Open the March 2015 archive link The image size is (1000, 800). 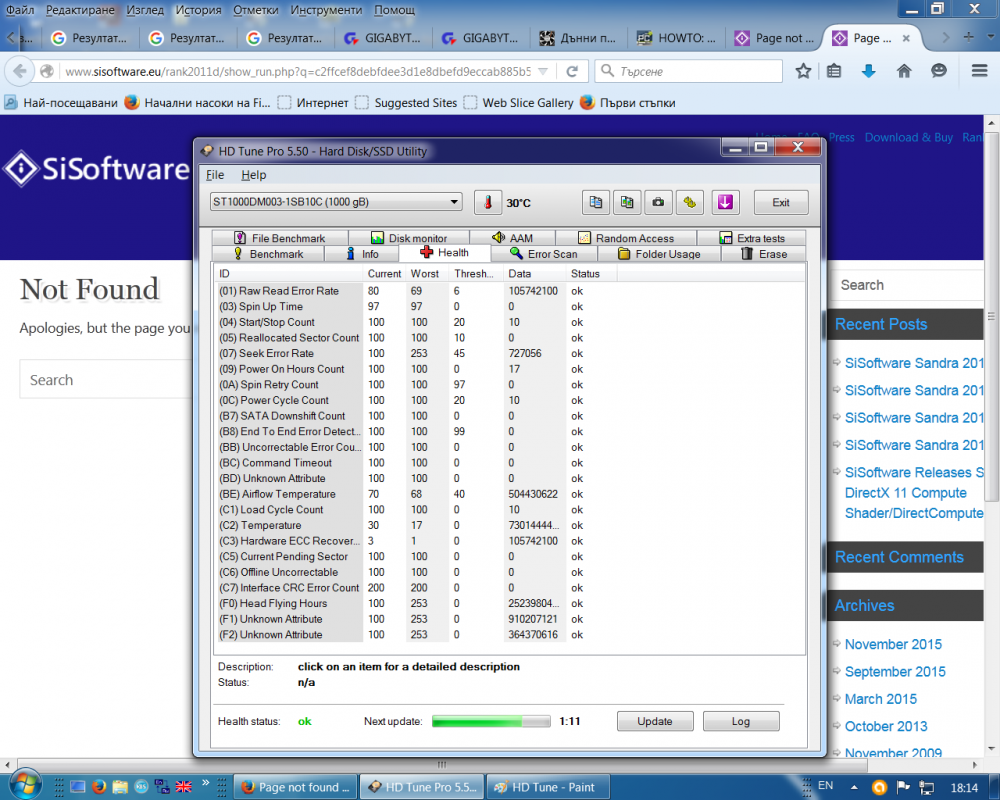880,699
